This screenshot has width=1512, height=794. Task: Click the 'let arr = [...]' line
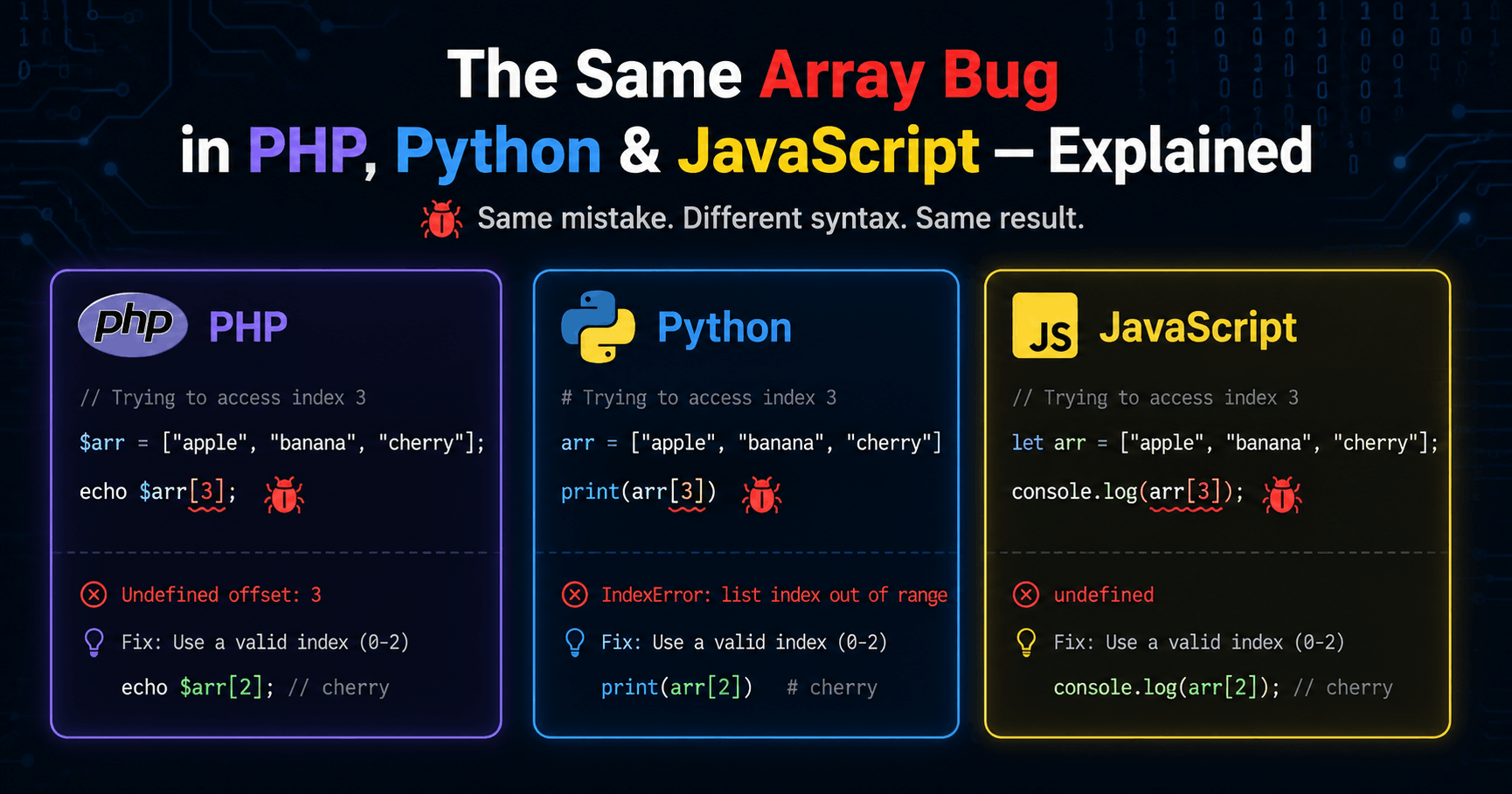click(1225, 443)
